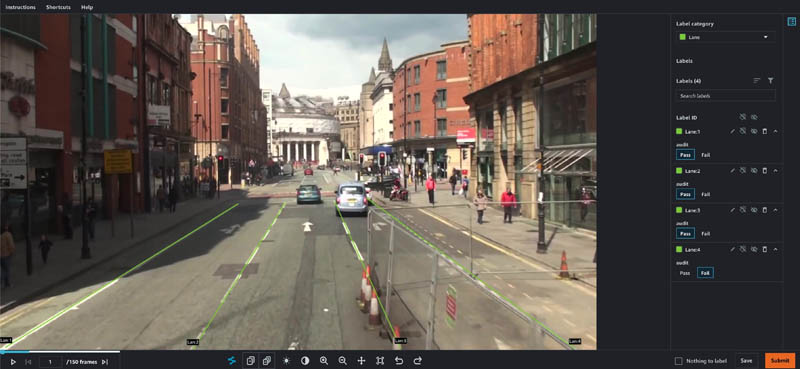Delete Lane:2 using its trash icon
The width and height of the screenshot is (800, 369).
[764, 170]
